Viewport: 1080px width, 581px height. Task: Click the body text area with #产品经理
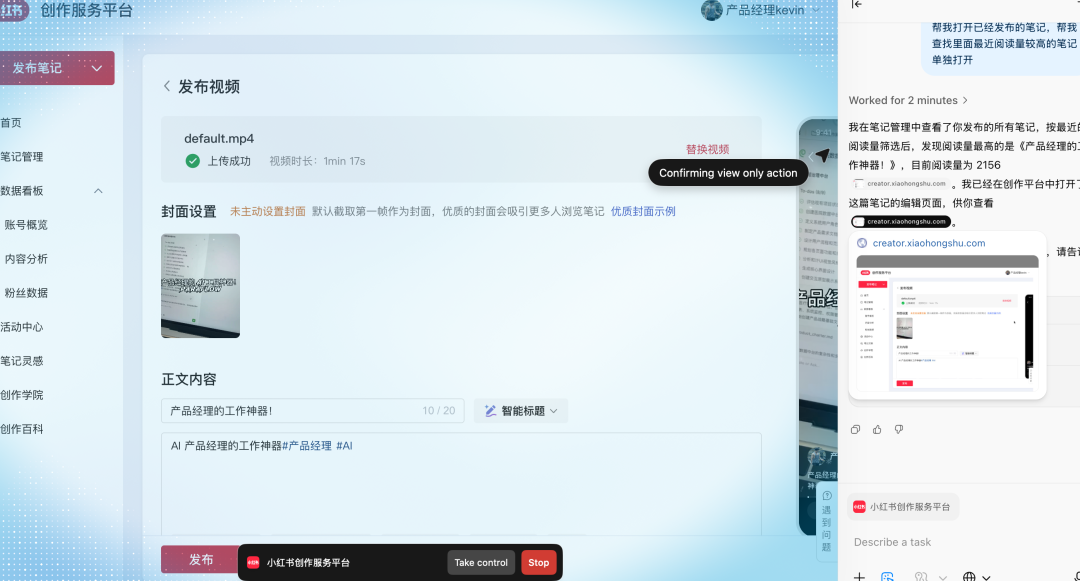click(461, 484)
